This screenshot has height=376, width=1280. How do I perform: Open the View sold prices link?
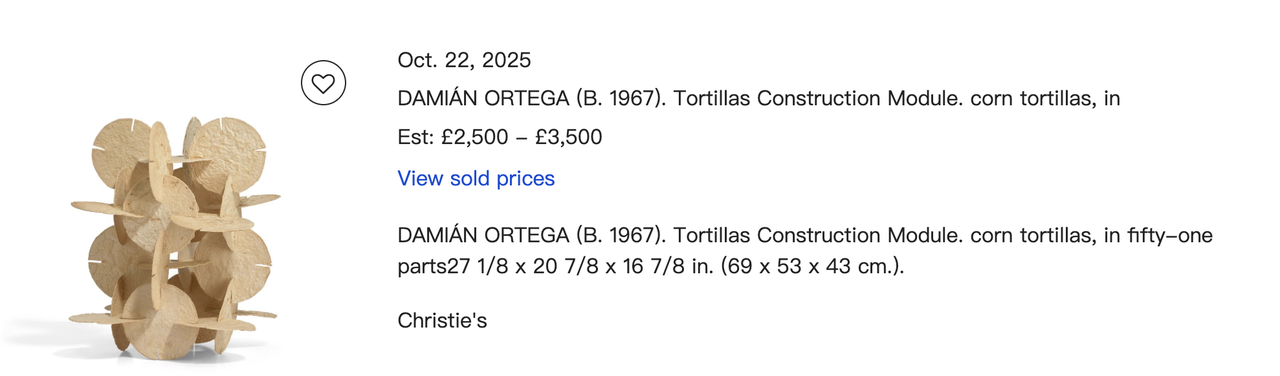tap(476, 178)
